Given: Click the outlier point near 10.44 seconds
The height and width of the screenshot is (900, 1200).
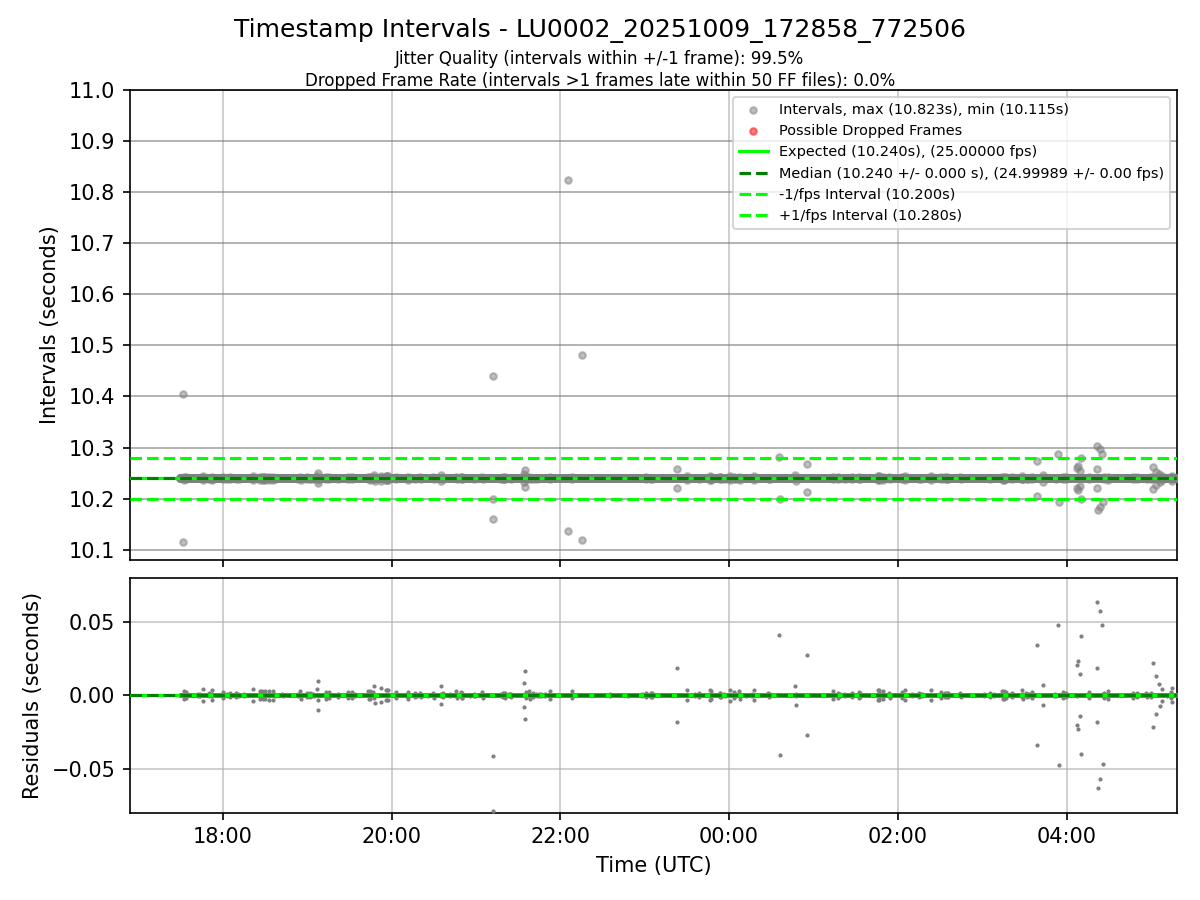Looking at the screenshot, I should 493,376.
